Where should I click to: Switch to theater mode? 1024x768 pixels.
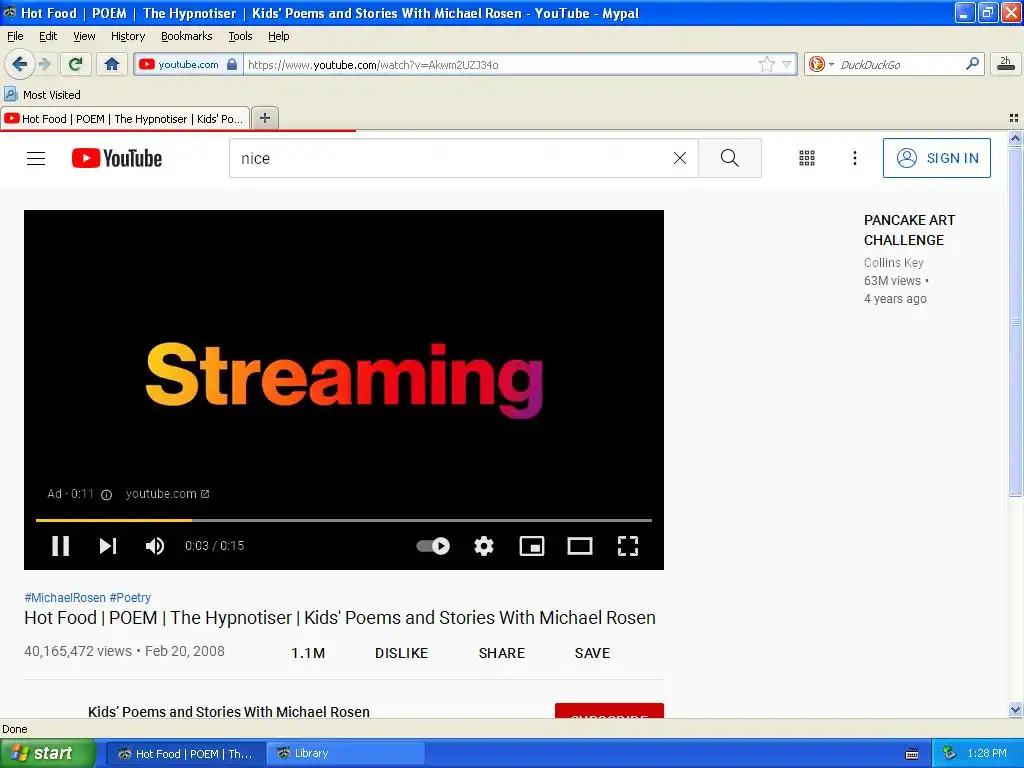coord(580,545)
